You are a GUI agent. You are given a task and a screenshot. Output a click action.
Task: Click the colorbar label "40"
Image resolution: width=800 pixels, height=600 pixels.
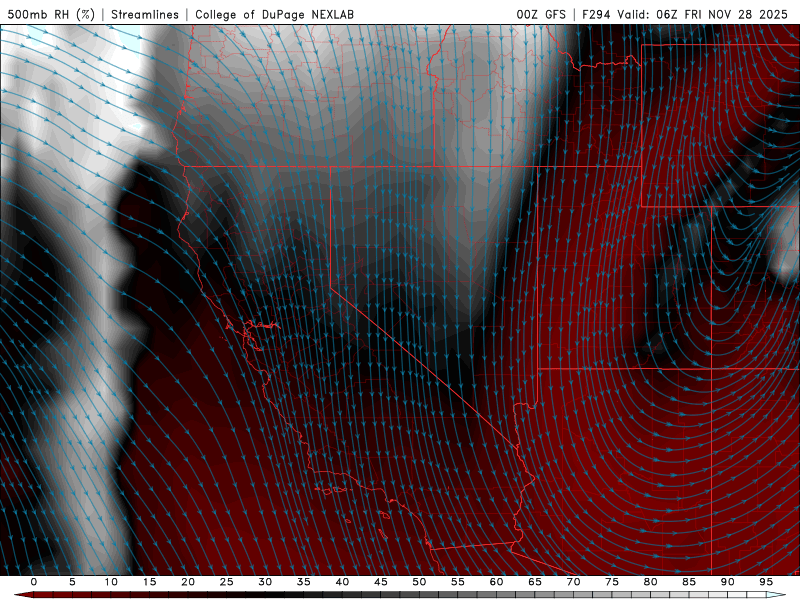(x=342, y=582)
